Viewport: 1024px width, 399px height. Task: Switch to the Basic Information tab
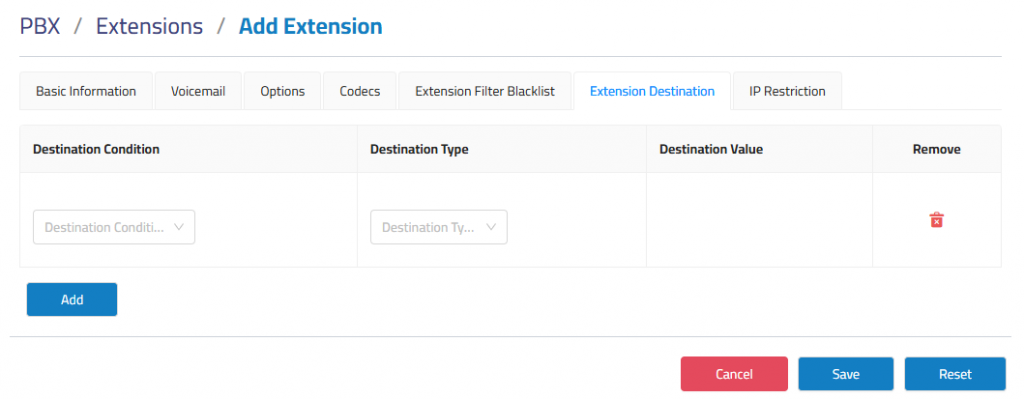coord(86,91)
